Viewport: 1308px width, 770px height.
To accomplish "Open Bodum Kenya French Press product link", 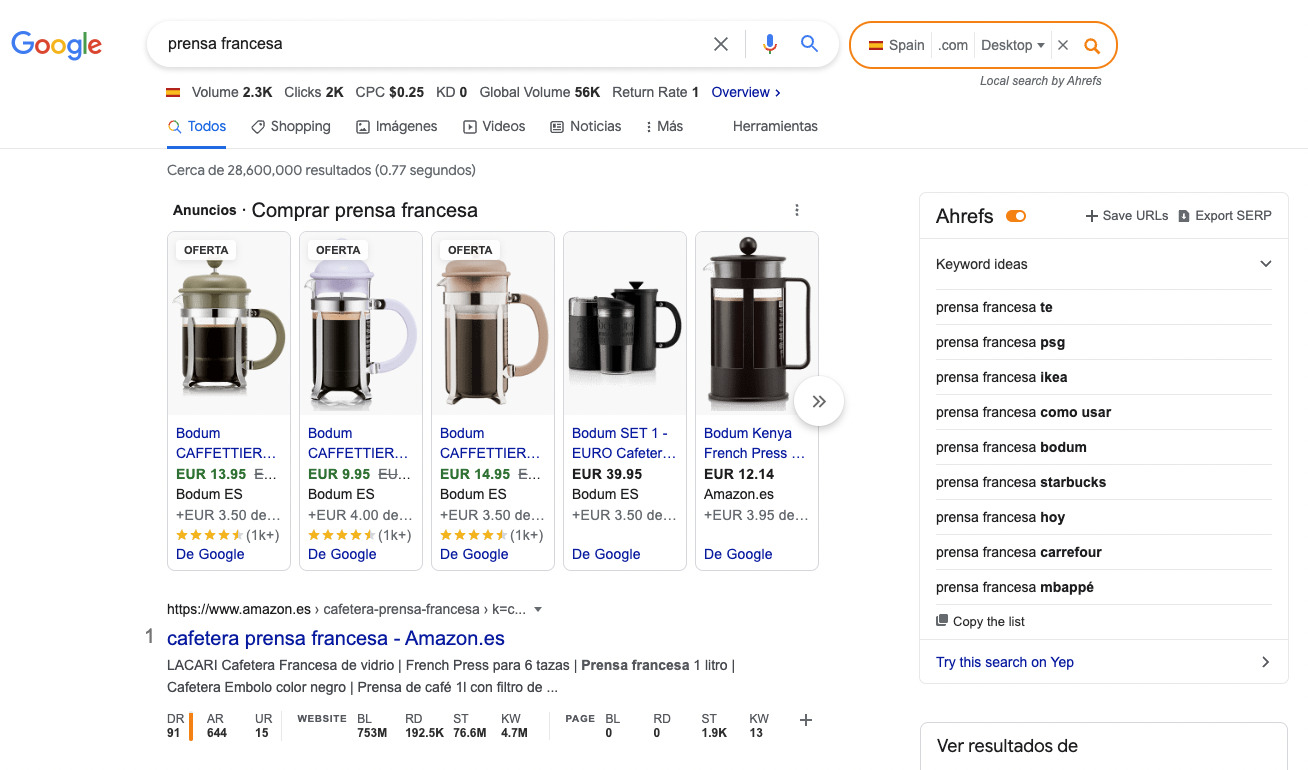I will pos(754,443).
